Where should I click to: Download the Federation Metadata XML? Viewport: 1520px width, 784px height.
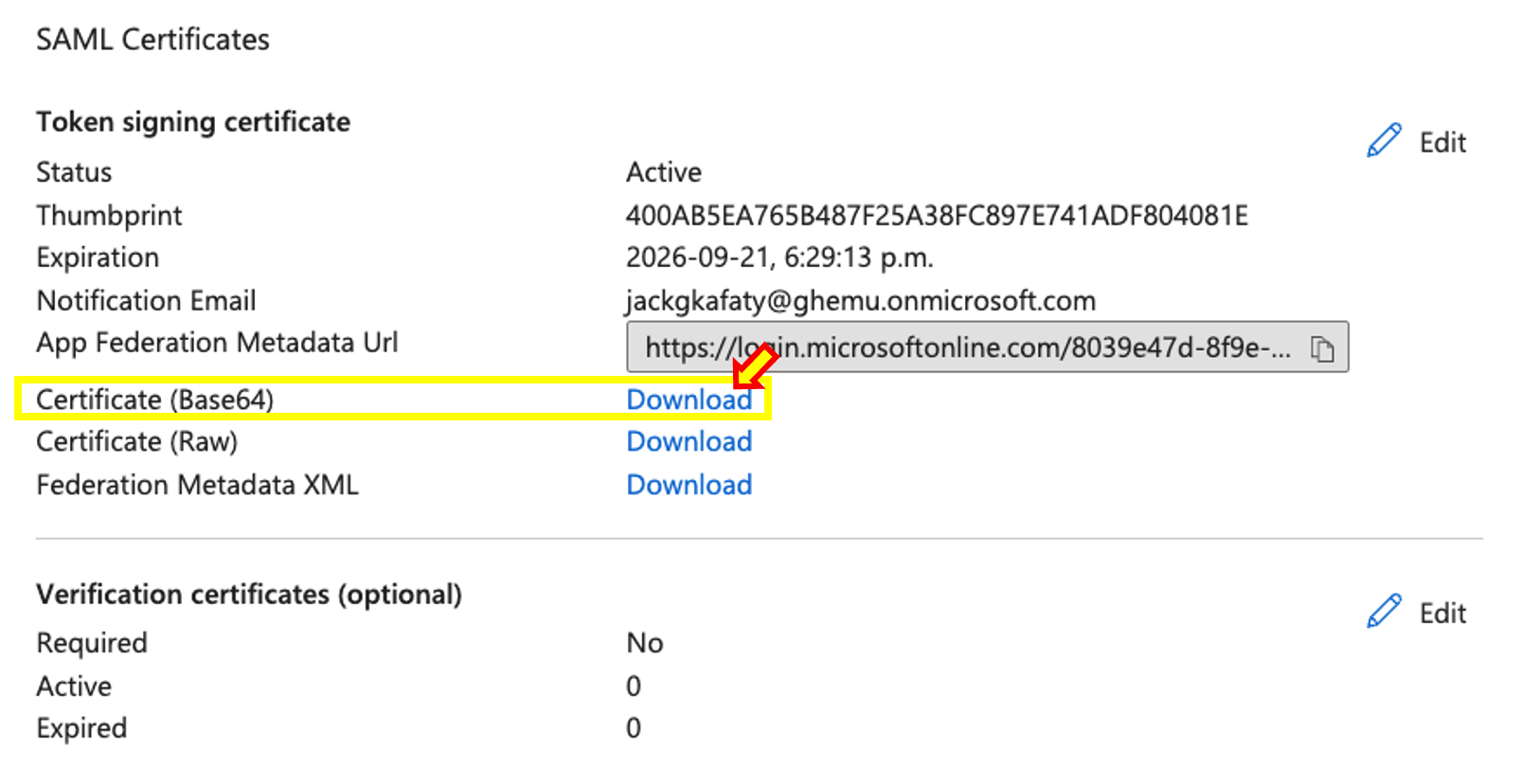click(689, 485)
